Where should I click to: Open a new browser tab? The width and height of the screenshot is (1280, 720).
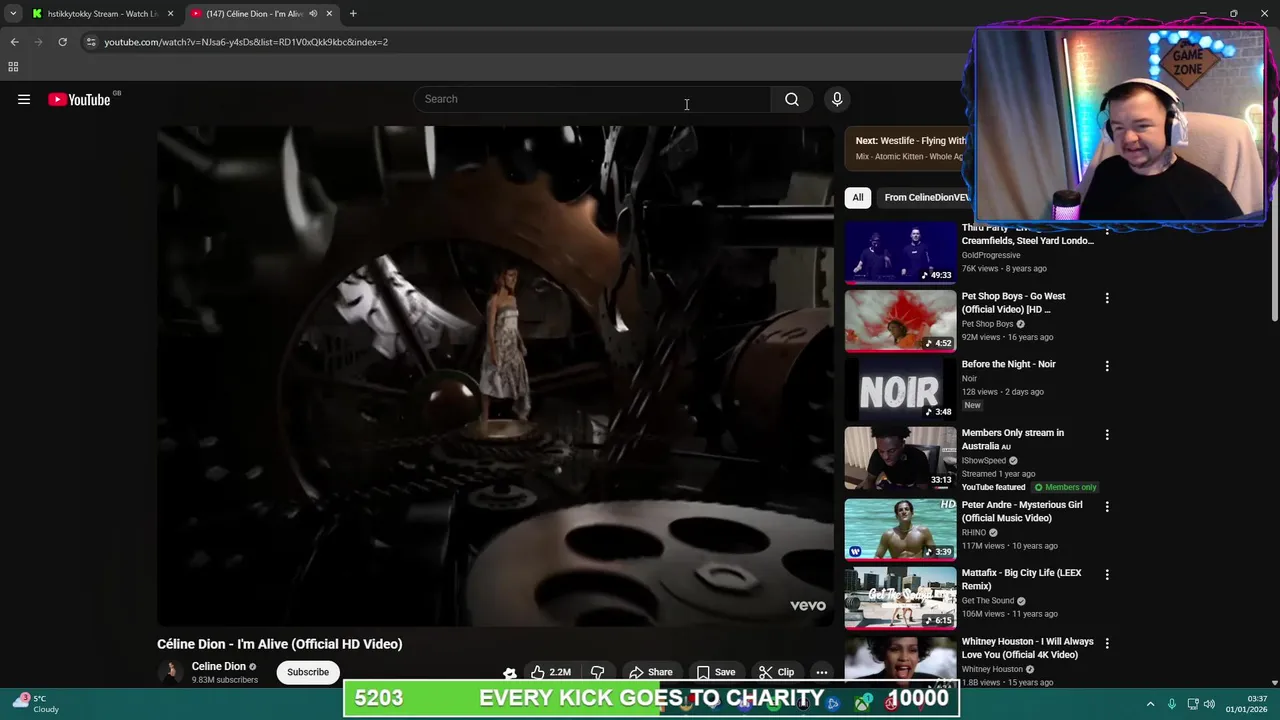353,14
